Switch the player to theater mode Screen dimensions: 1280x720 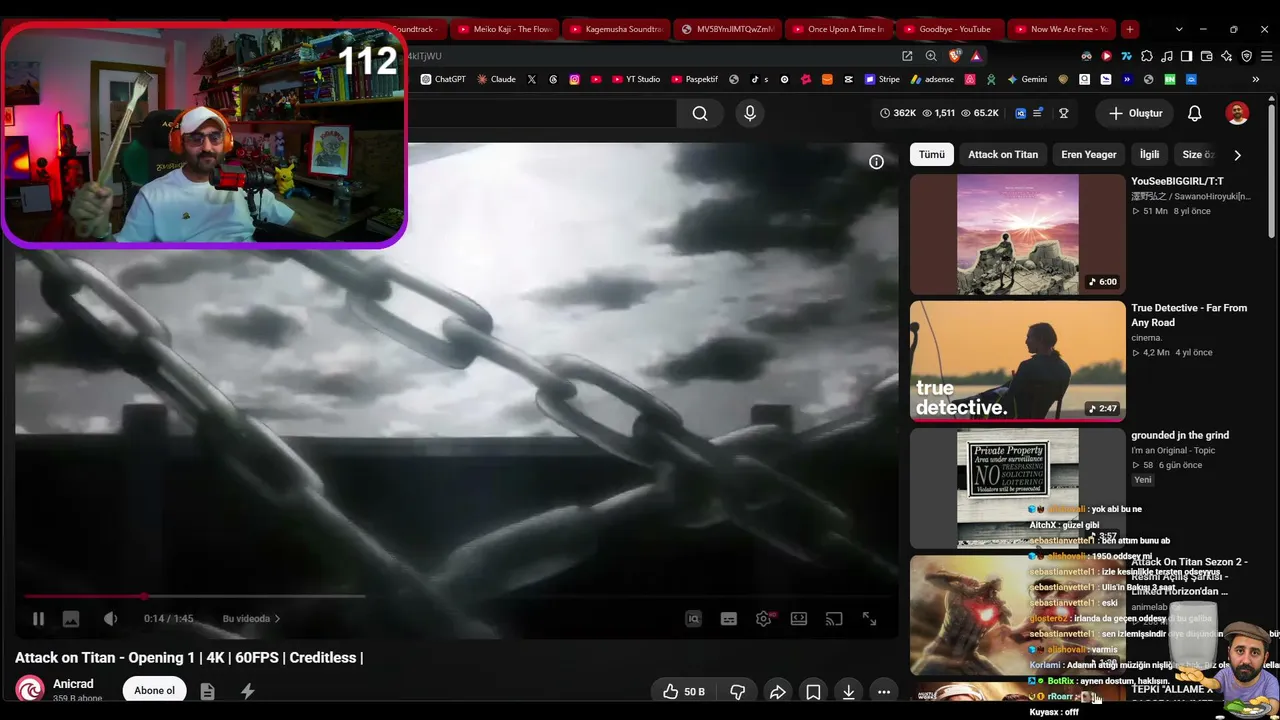click(799, 619)
